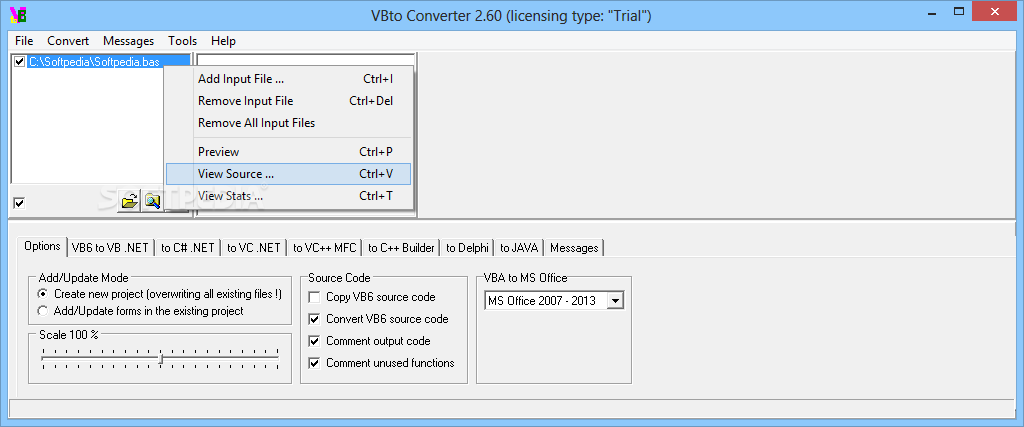Select View Source menu entry
This screenshot has width=1024, height=427.
click(289, 174)
